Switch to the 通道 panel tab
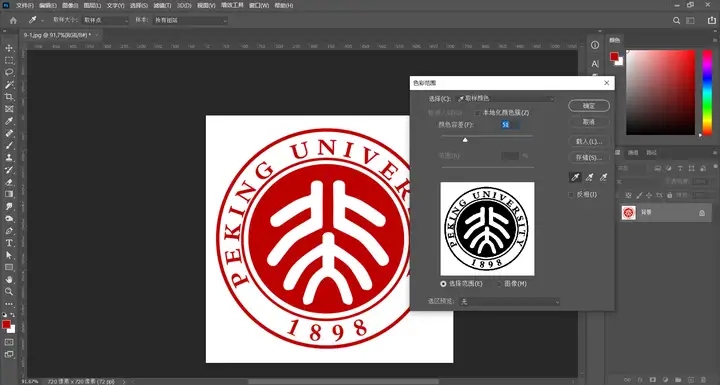 click(x=633, y=153)
